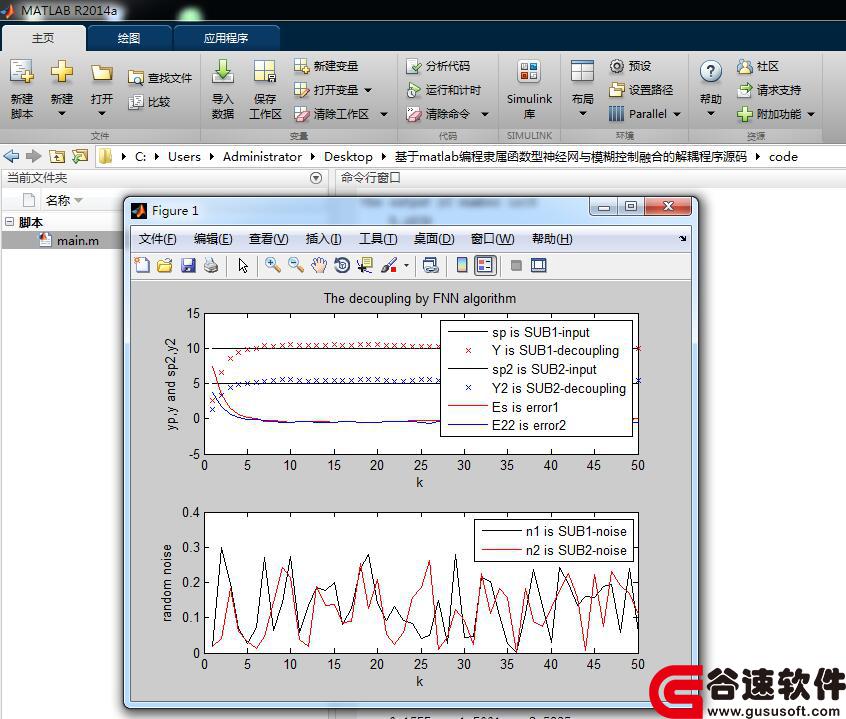This screenshot has height=719, width=846.
Task: Expand the Open (打开) dropdown arrow
Action: [102, 114]
